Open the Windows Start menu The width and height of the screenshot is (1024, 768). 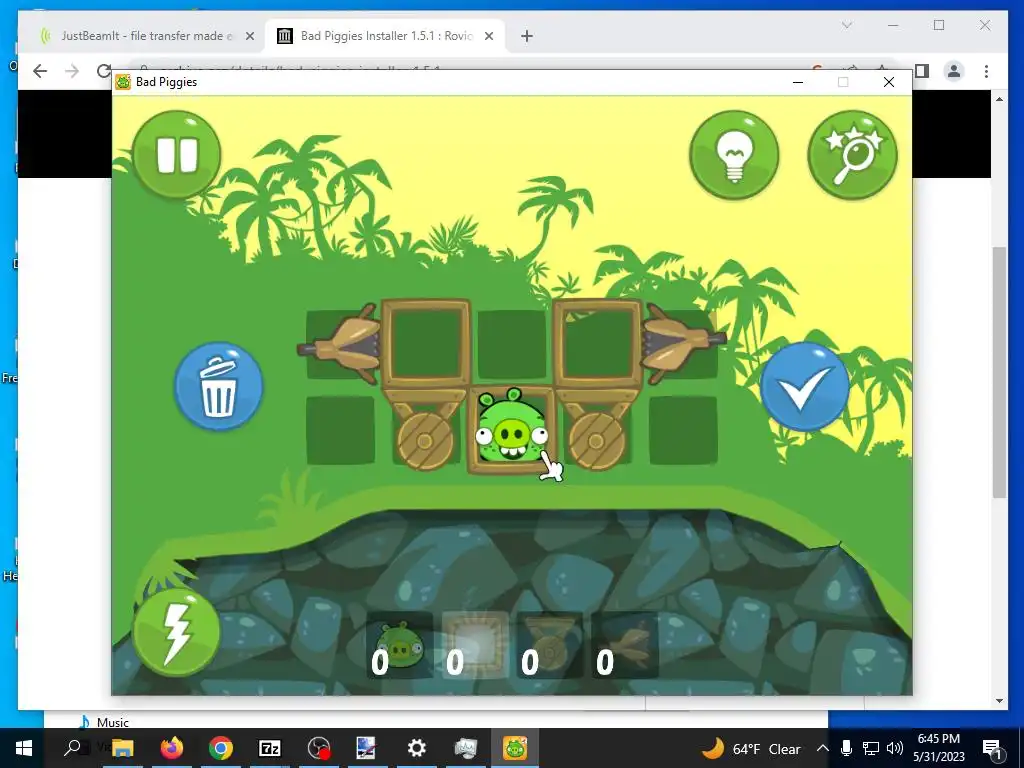point(24,748)
